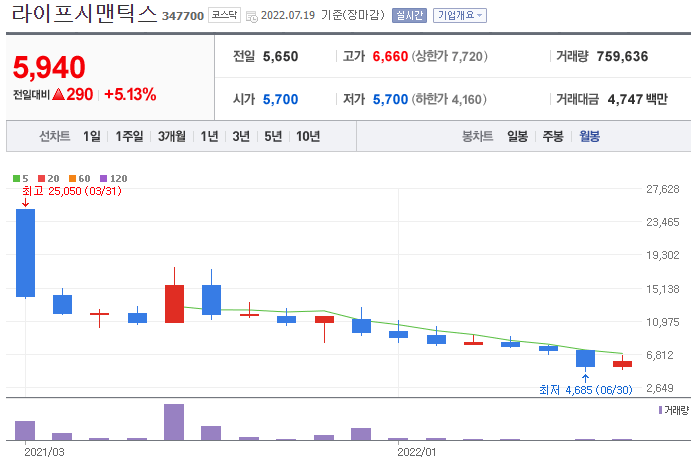Click the purple 거래량 volume legend marker
Image resolution: width=691 pixels, height=463 pixels.
(x=660, y=410)
